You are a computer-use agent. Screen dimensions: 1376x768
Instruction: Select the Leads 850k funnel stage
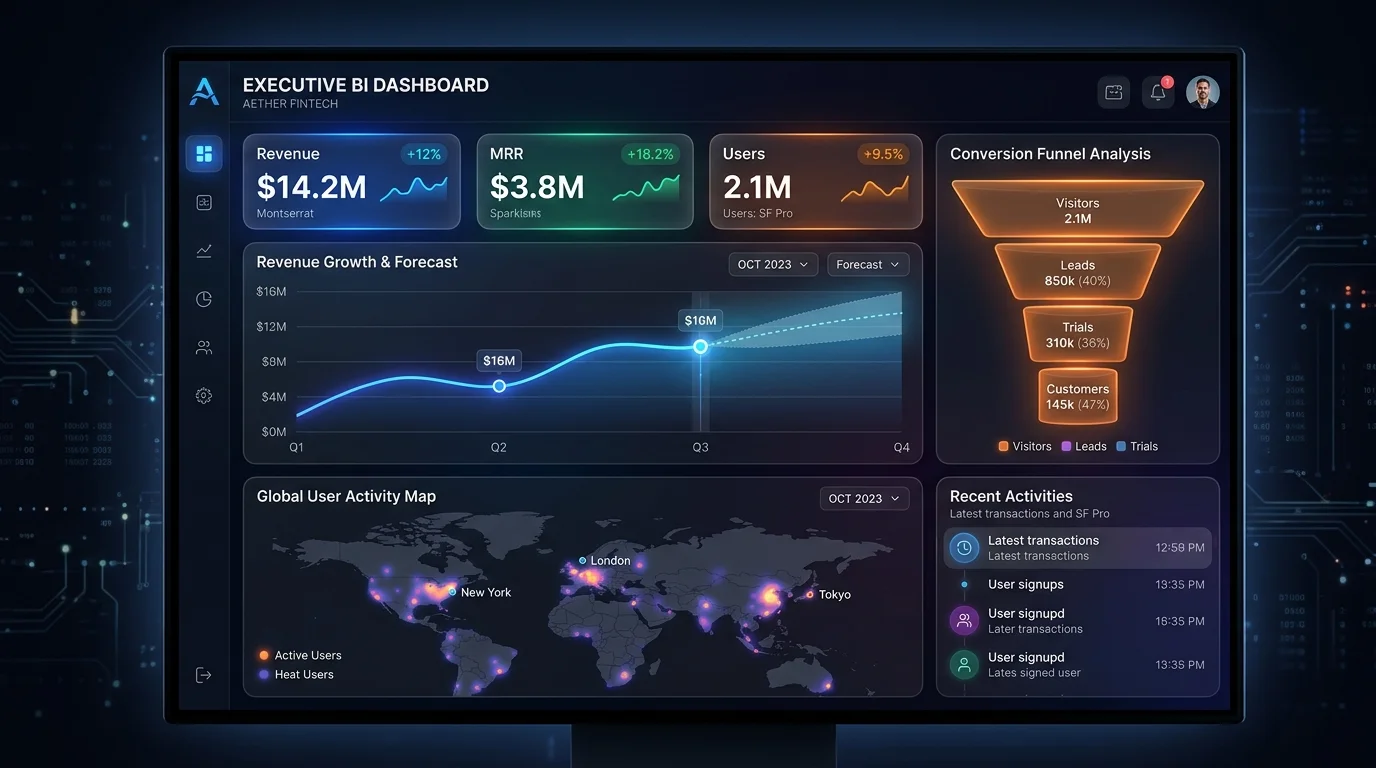[1078, 272]
